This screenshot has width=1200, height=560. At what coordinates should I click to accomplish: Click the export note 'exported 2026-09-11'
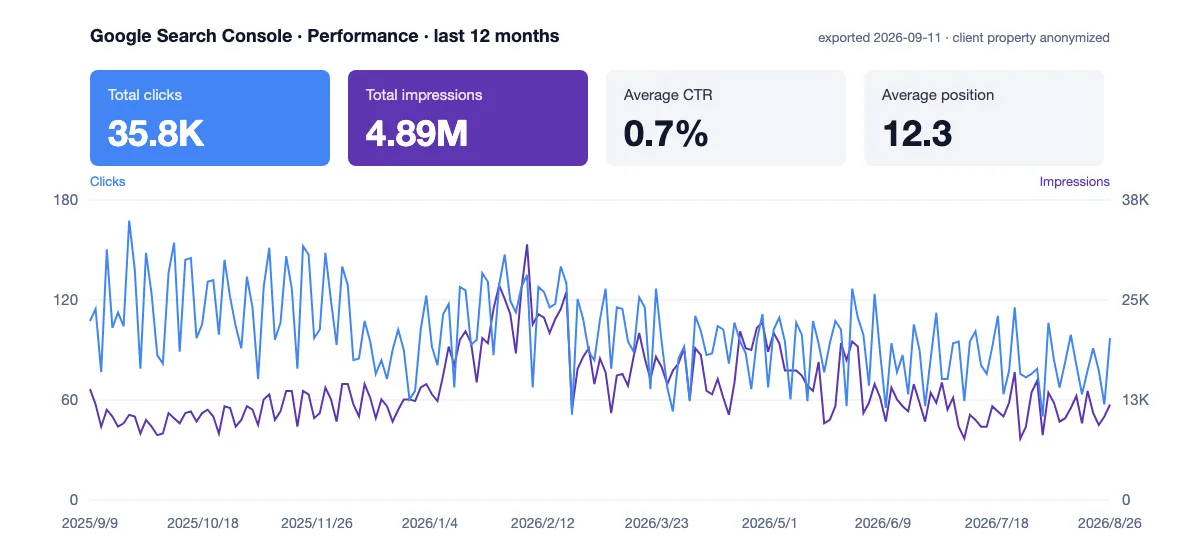click(880, 38)
